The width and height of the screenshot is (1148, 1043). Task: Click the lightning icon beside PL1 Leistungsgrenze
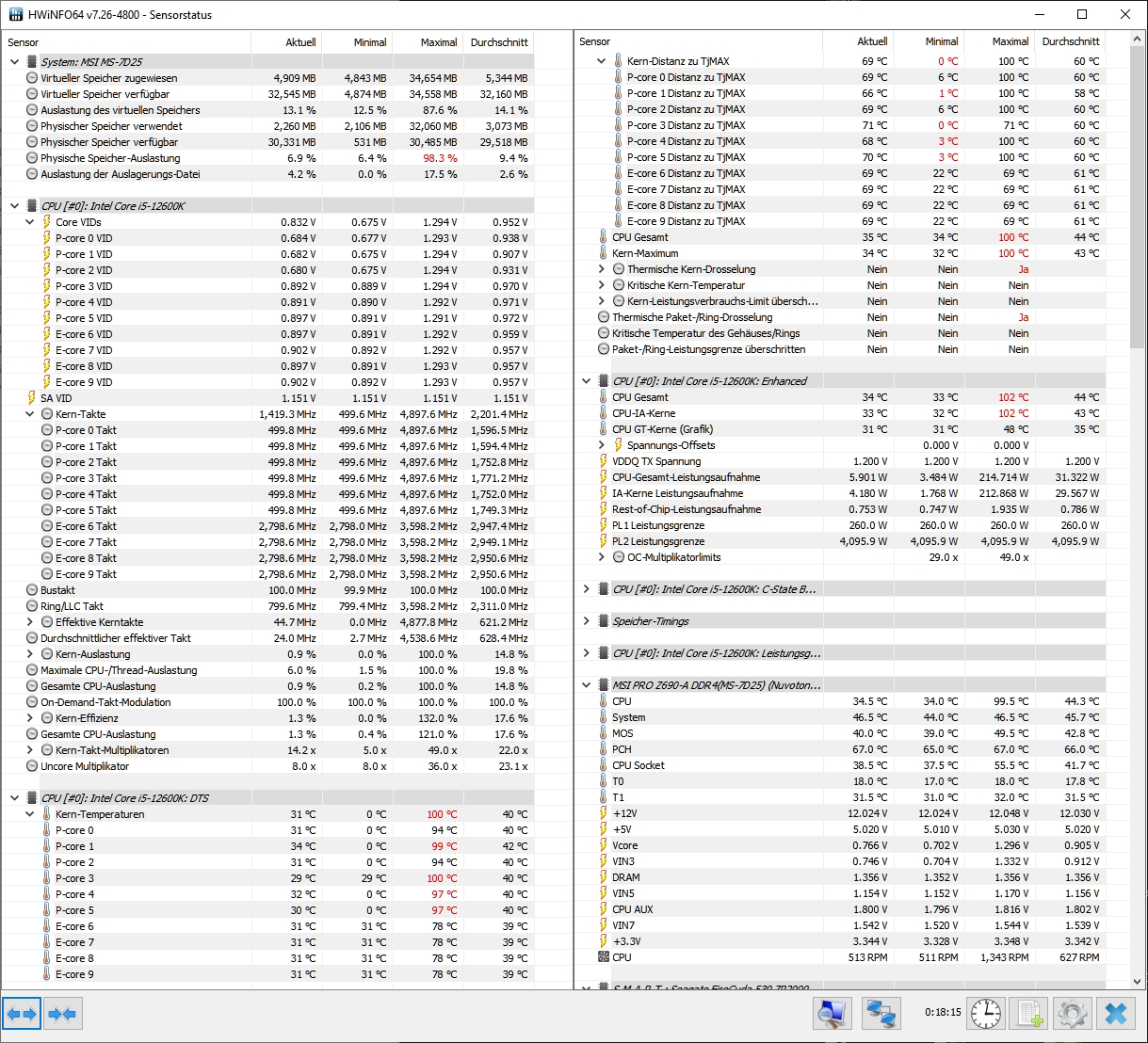tap(604, 525)
